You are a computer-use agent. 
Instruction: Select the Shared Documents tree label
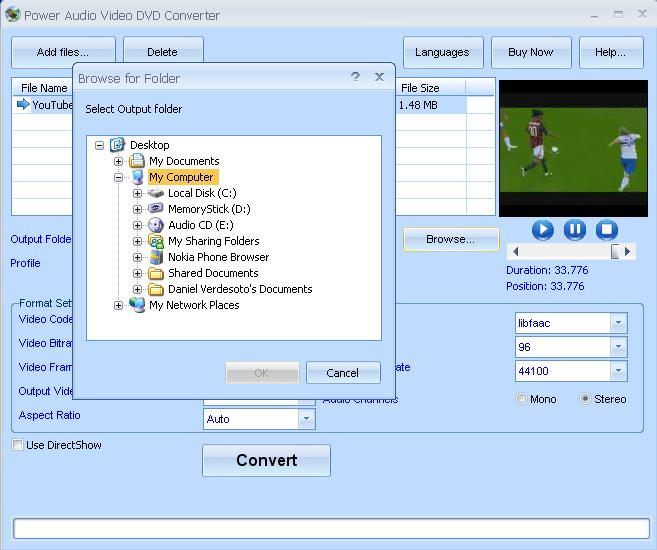(213, 273)
